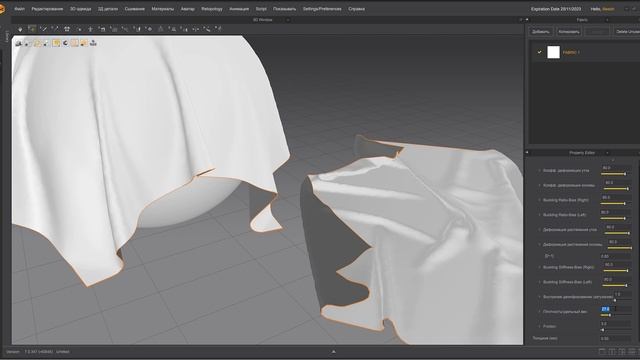The image size is (640, 360).
Task: Open the Справка menu
Action: click(356, 9)
